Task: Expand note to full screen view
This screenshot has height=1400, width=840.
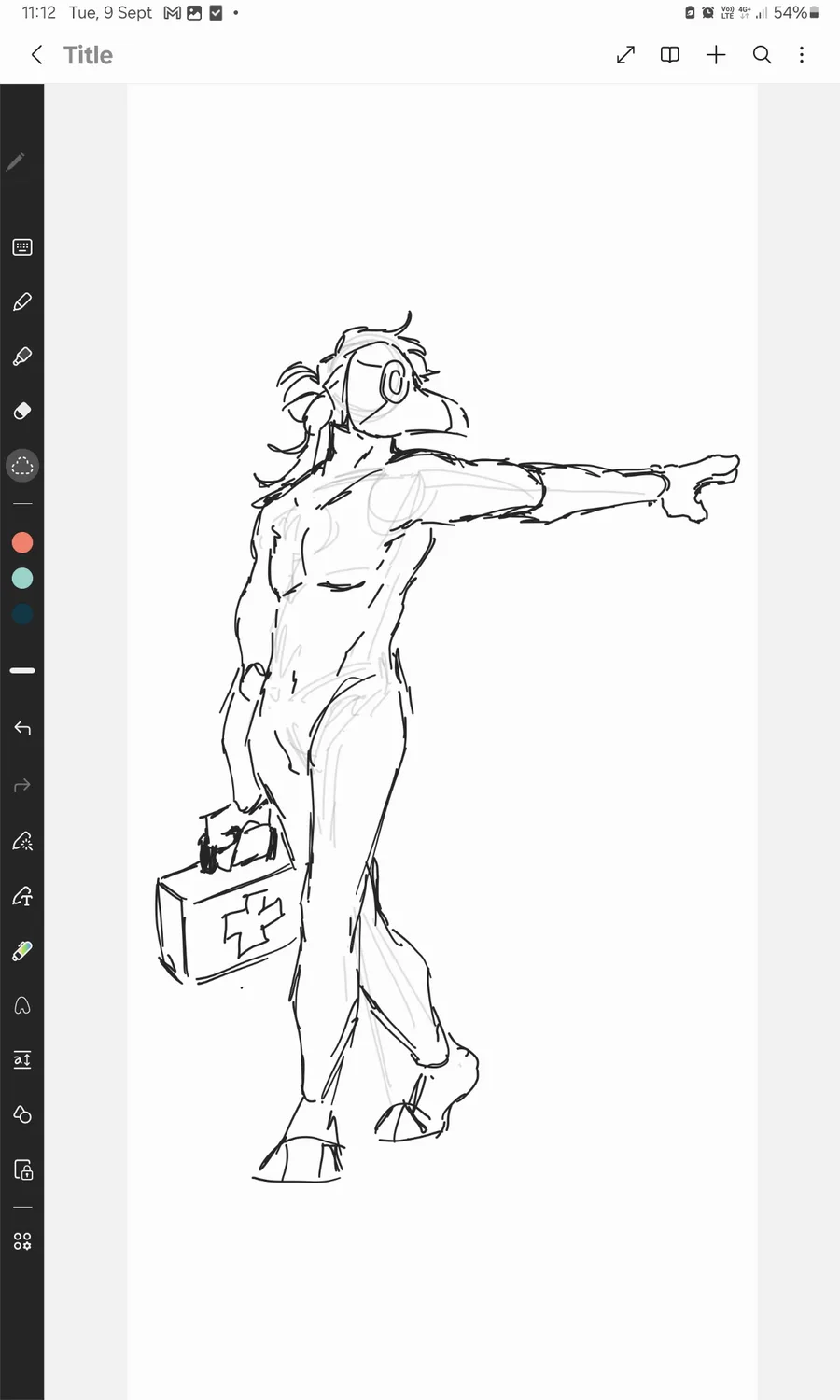Action: tap(625, 55)
